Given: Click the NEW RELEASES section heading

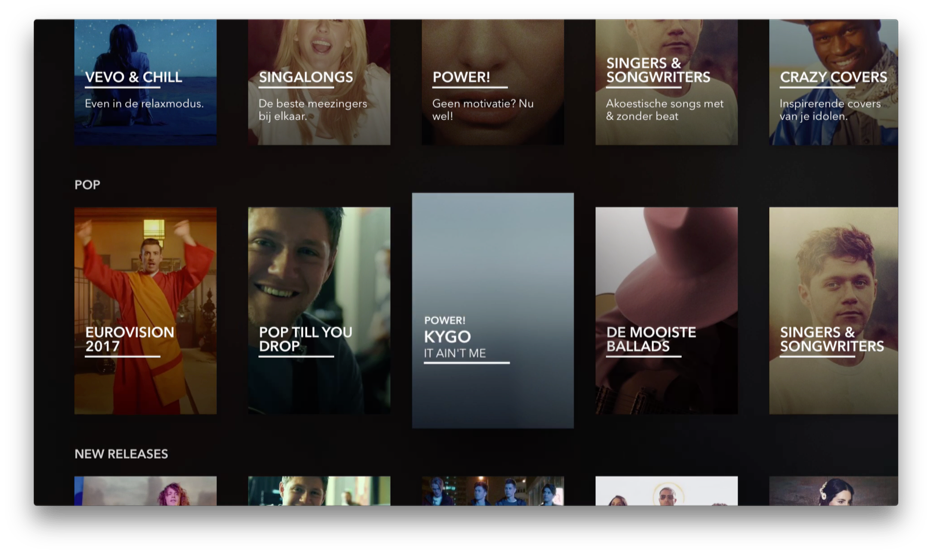Looking at the screenshot, I should click(121, 454).
